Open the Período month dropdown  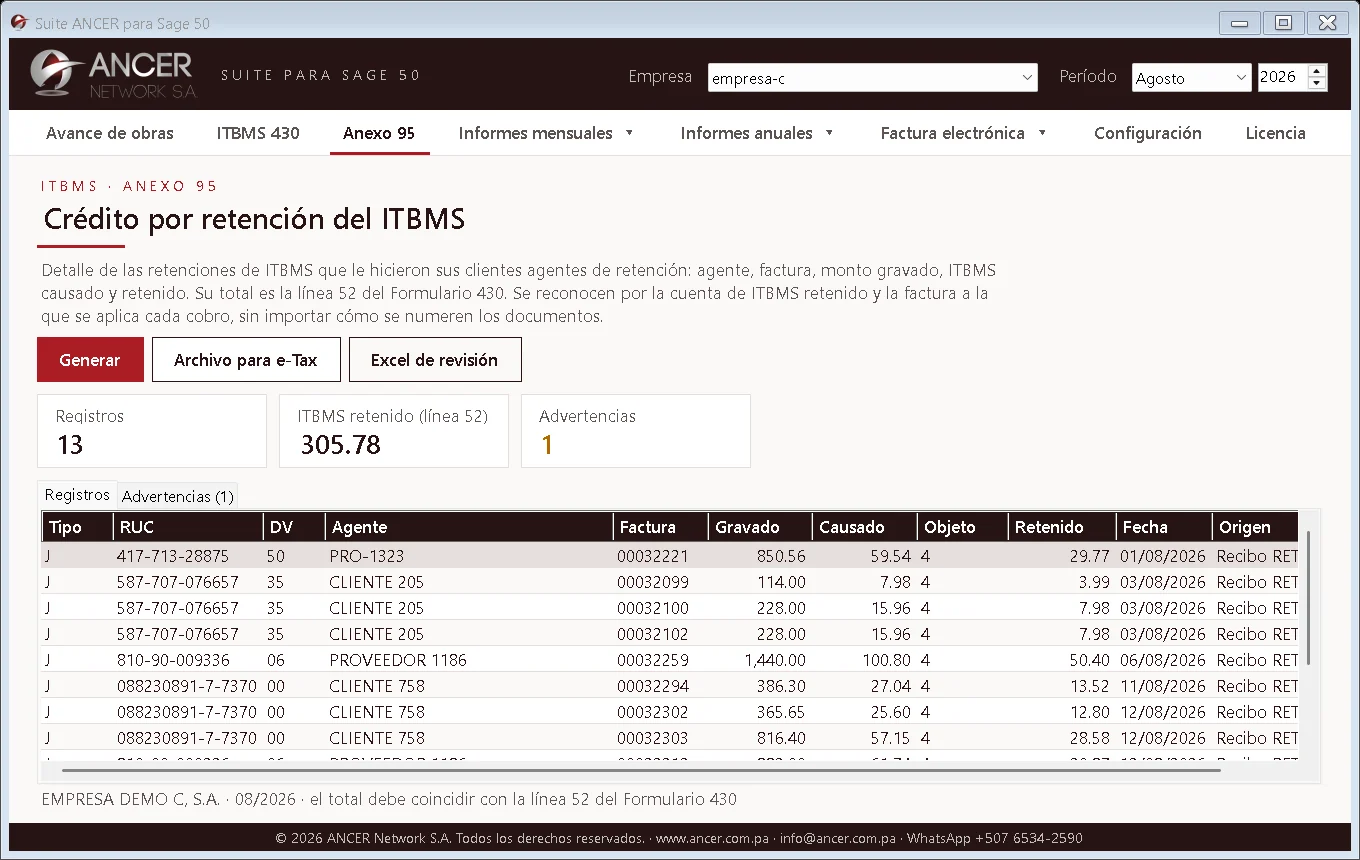(1192, 78)
